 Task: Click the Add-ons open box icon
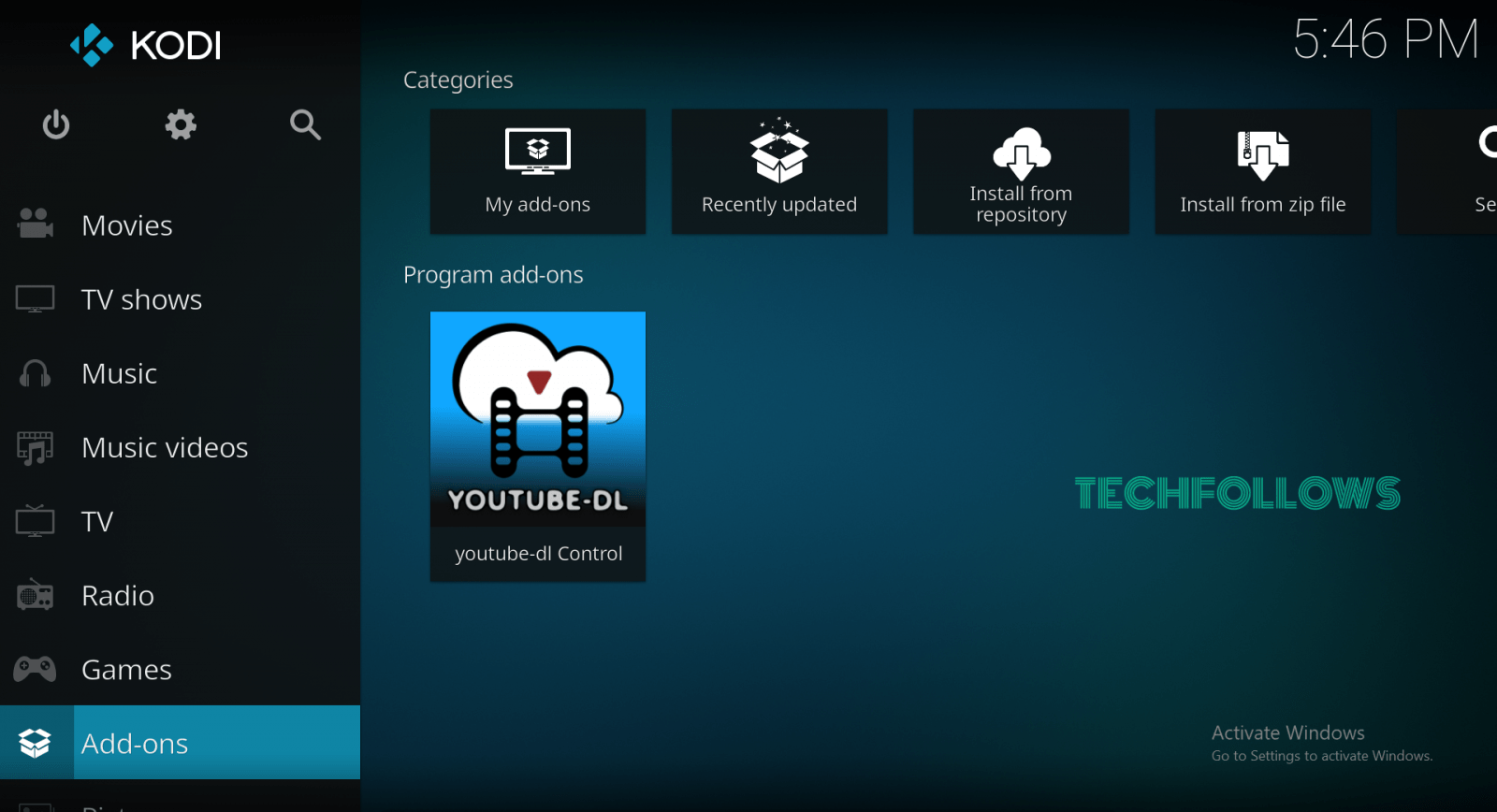coord(36,743)
